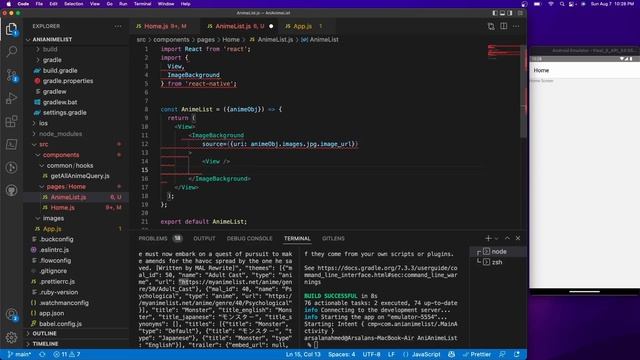Open the Run and Debug view
Screen dimensions: 640x360
click(11, 98)
